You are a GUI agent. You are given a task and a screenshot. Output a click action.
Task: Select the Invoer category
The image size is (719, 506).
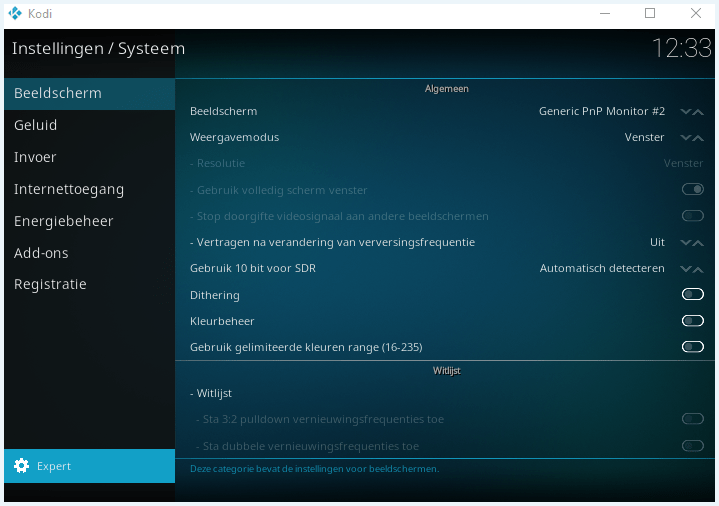pos(89,157)
